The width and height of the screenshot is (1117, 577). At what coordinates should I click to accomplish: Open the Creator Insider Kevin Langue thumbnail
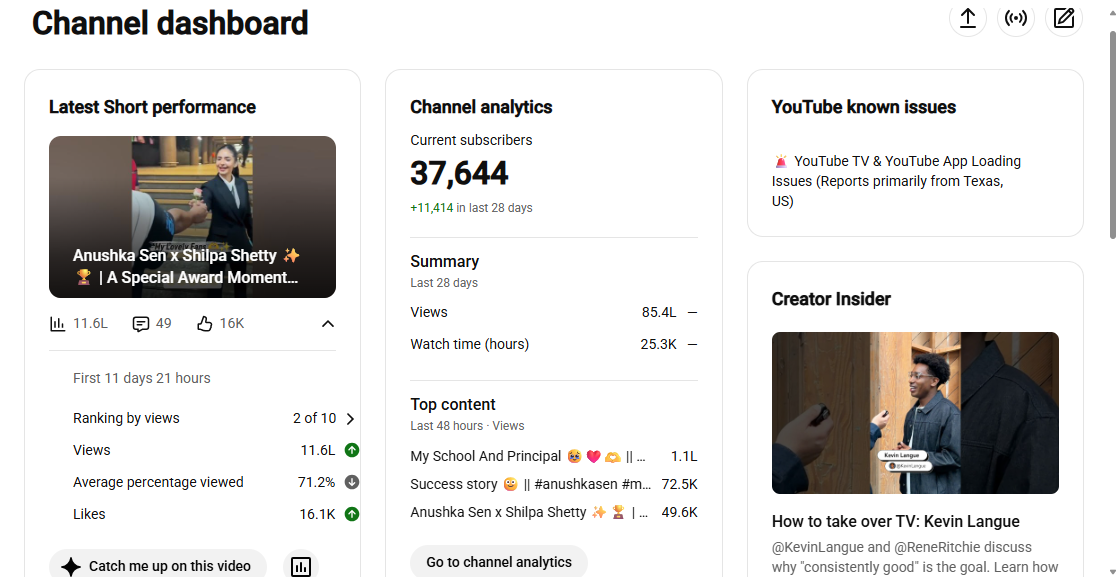pyautogui.click(x=915, y=412)
